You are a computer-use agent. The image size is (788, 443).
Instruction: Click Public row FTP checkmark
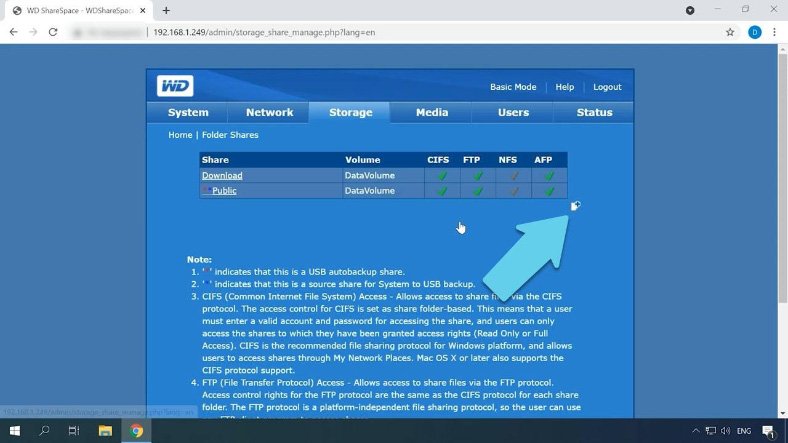coord(478,191)
